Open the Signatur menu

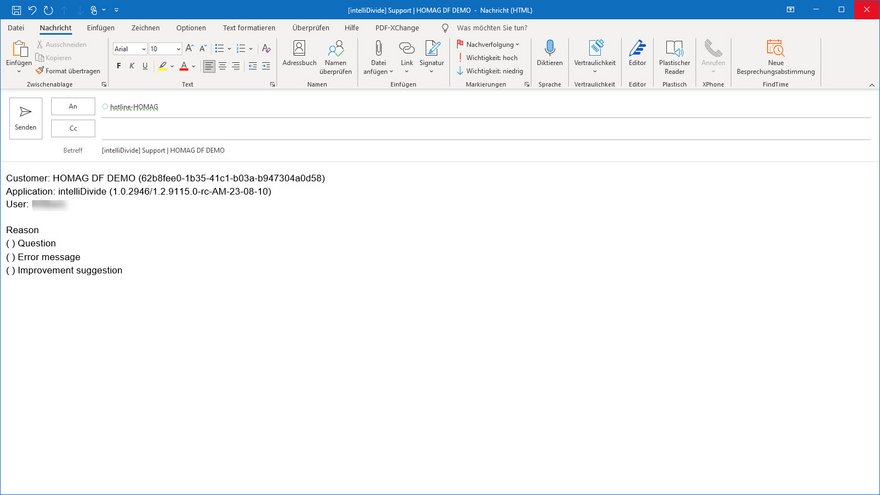[432, 57]
